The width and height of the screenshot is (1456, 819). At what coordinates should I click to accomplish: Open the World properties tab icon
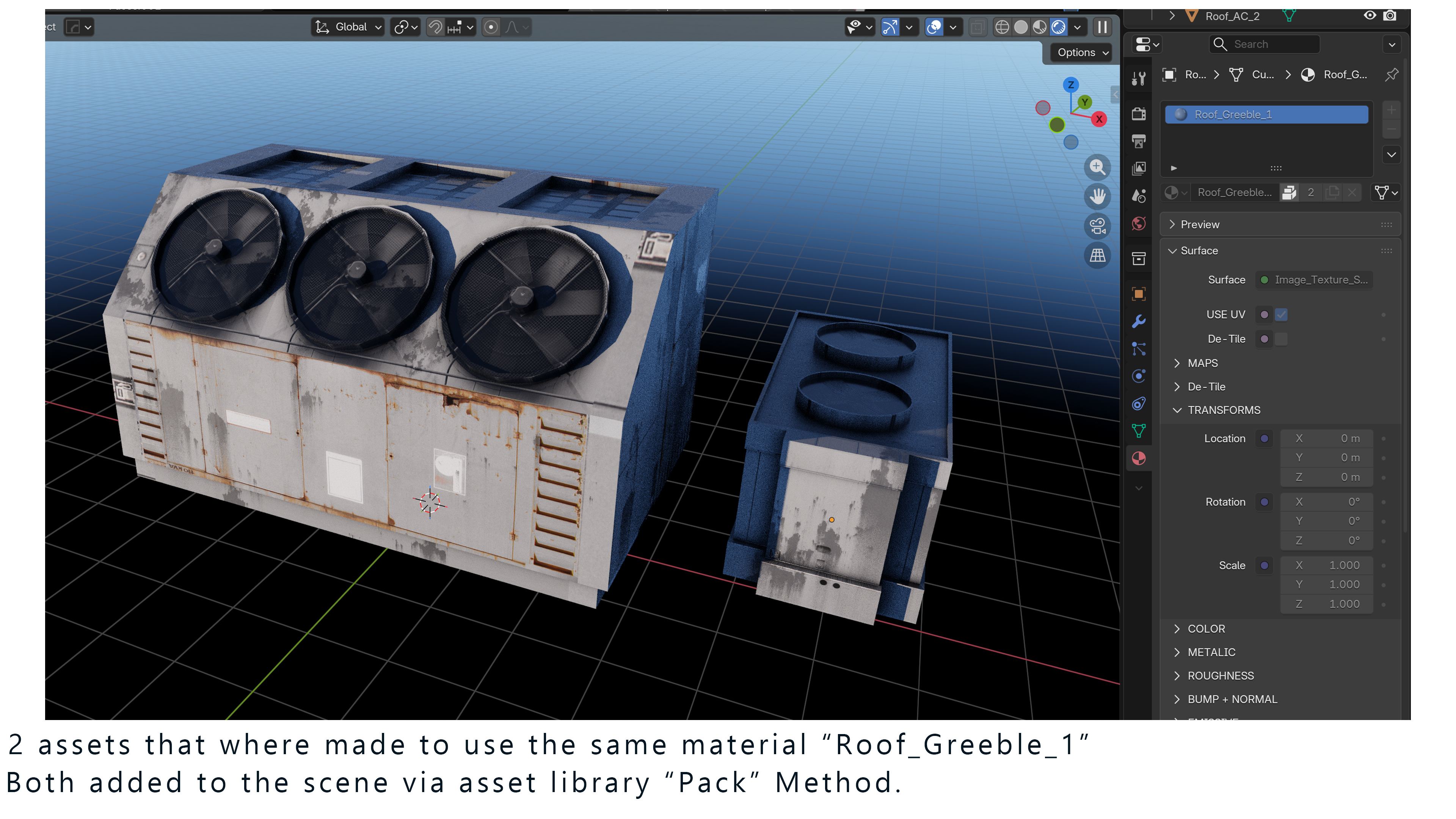tap(1138, 223)
